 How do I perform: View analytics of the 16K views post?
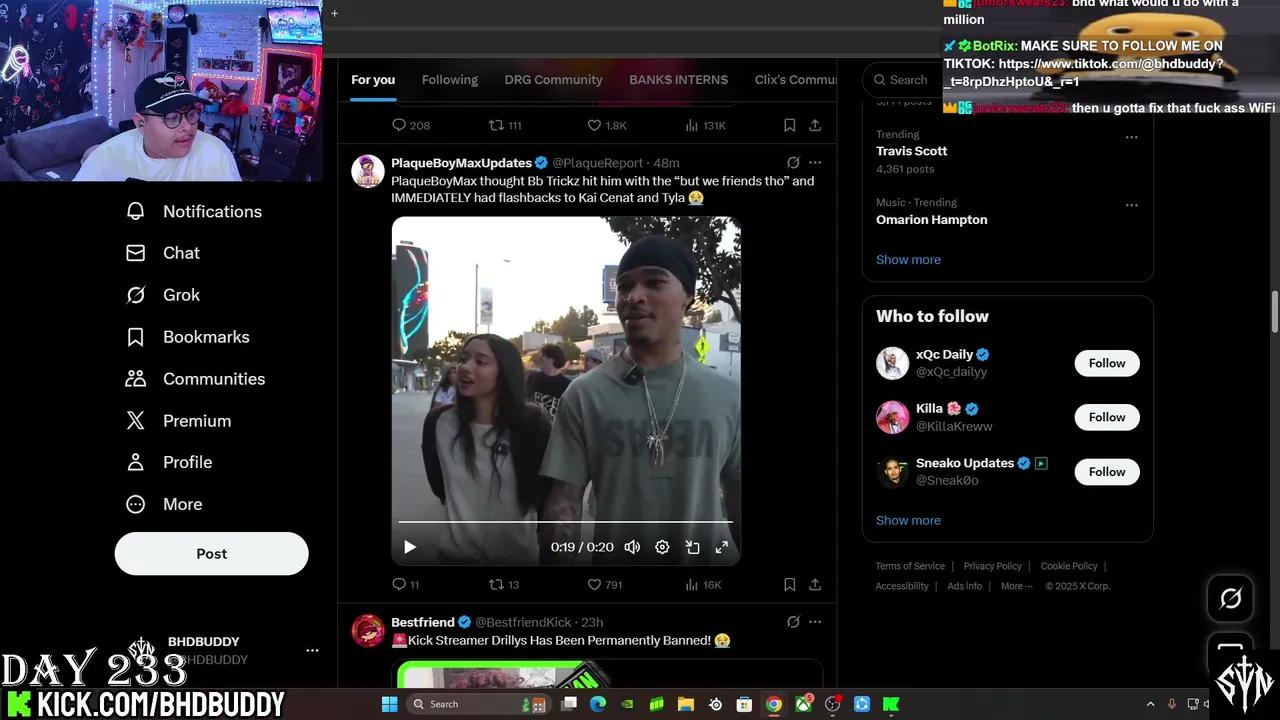pos(703,584)
